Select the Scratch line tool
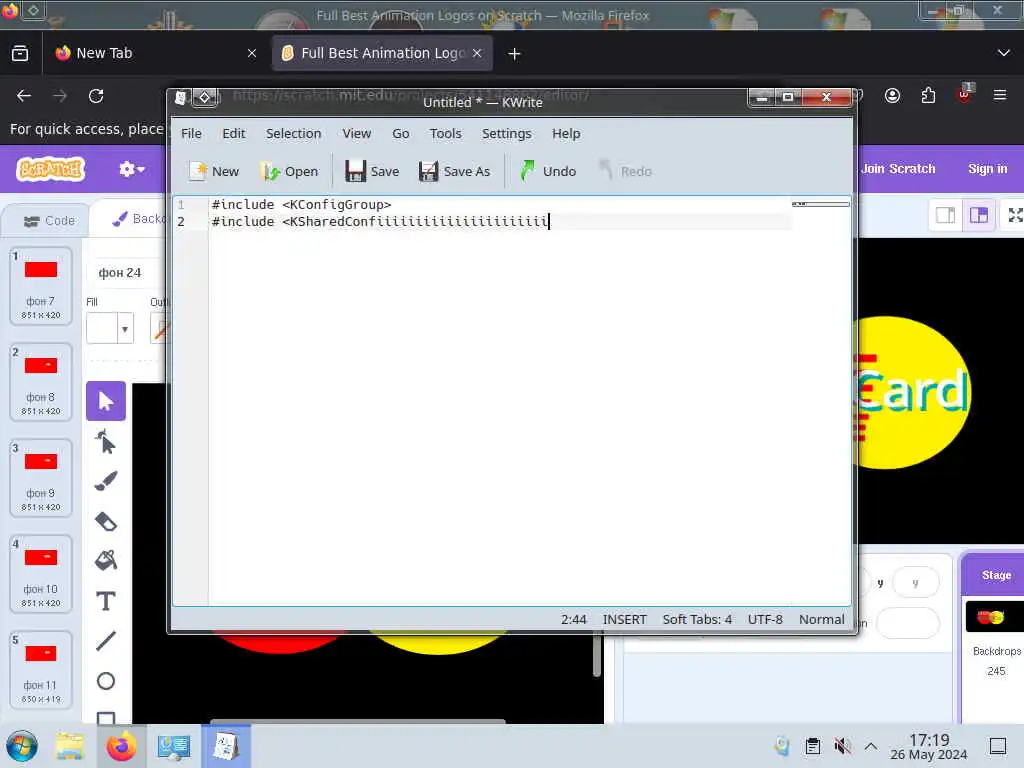The image size is (1024, 768). pos(106,641)
